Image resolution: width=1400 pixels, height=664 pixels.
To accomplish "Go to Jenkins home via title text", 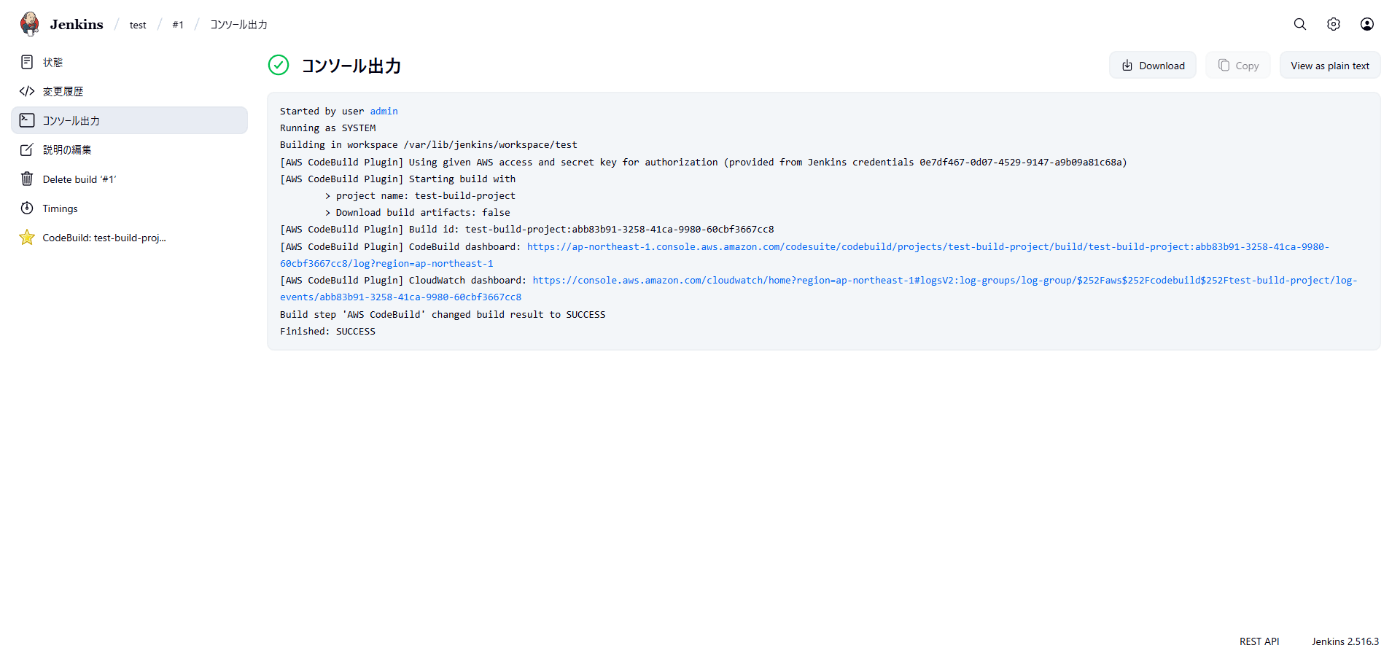I will pos(76,24).
